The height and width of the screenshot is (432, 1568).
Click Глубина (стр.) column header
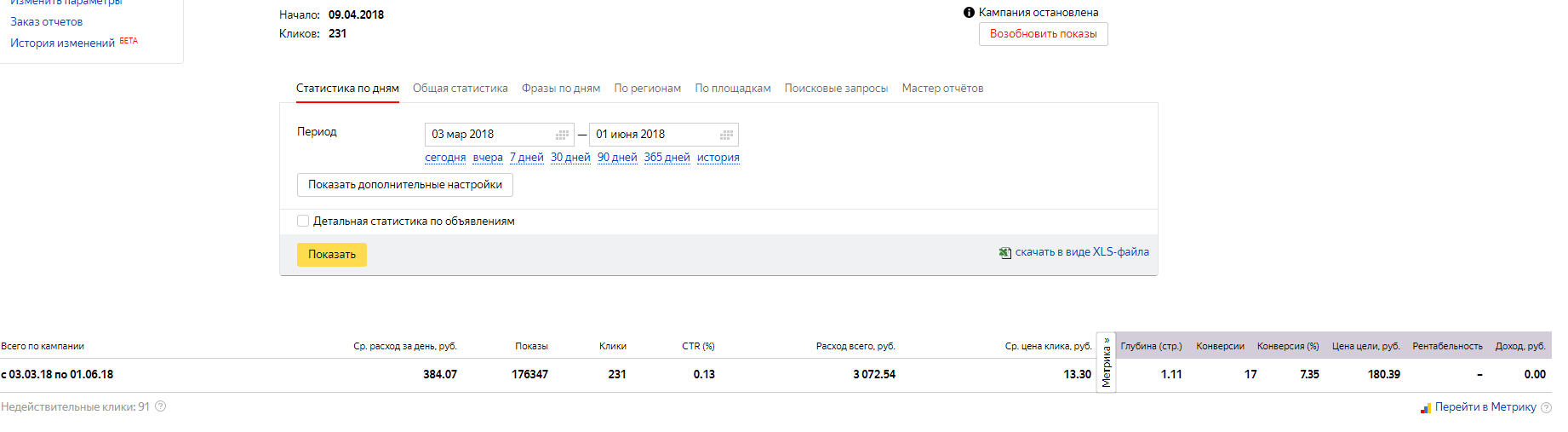click(x=1151, y=346)
